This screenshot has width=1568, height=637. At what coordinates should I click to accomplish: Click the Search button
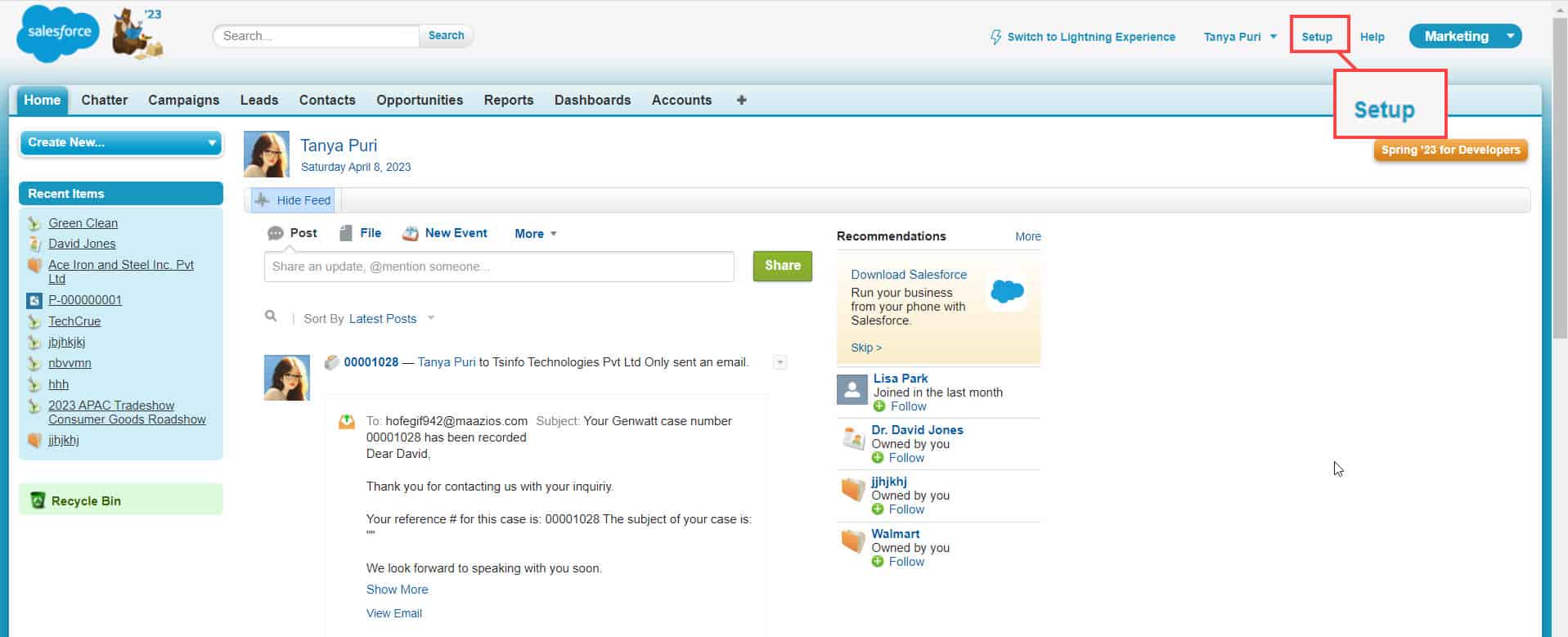[x=446, y=35]
